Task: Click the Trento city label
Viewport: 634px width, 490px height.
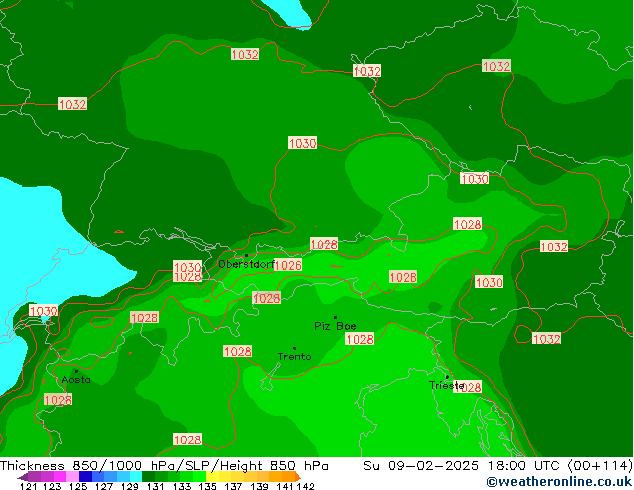Action: tap(294, 357)
